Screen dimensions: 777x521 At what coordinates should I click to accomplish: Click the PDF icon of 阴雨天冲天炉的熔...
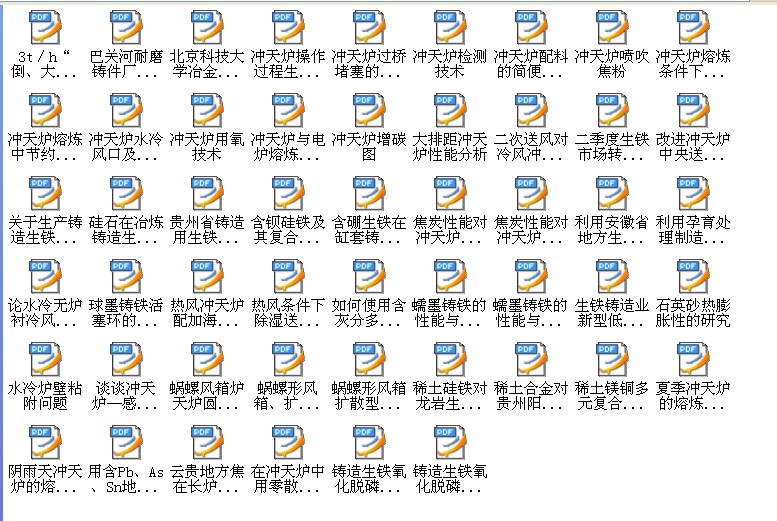(x=45, y=442)
